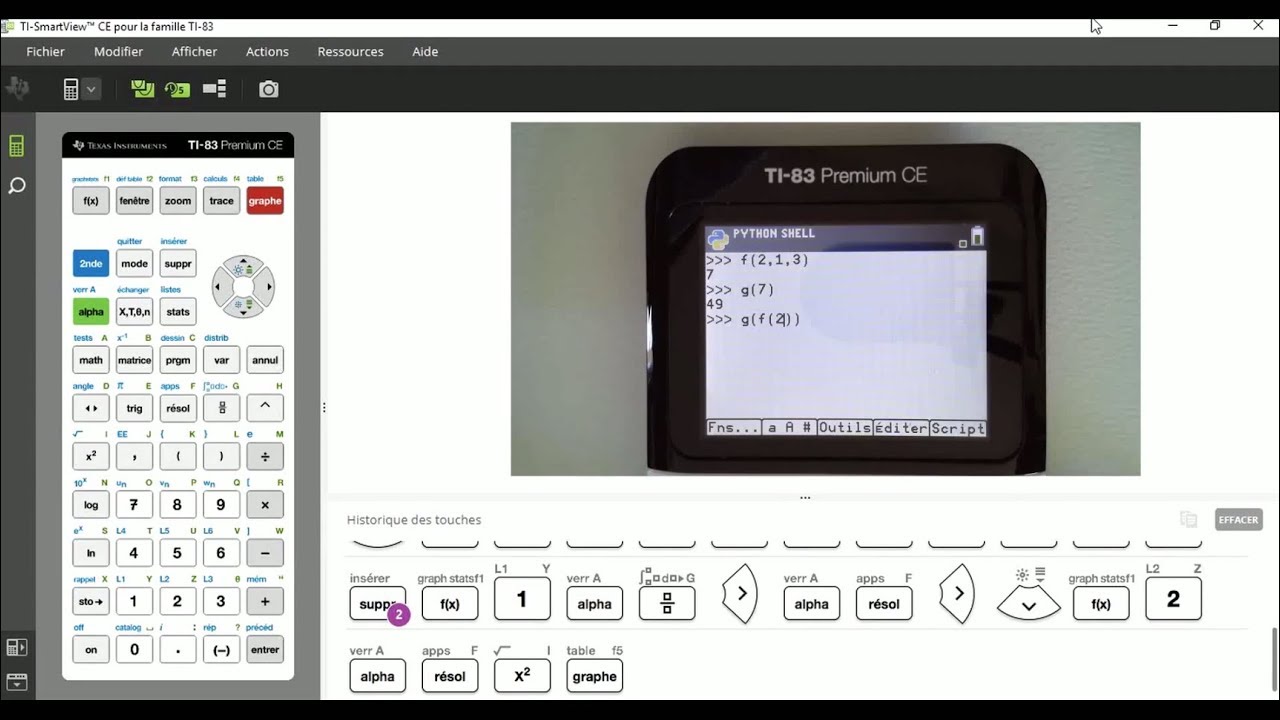
Task: Open dropdown arrow next to calculator icon
Action: (x=91, y=89)
